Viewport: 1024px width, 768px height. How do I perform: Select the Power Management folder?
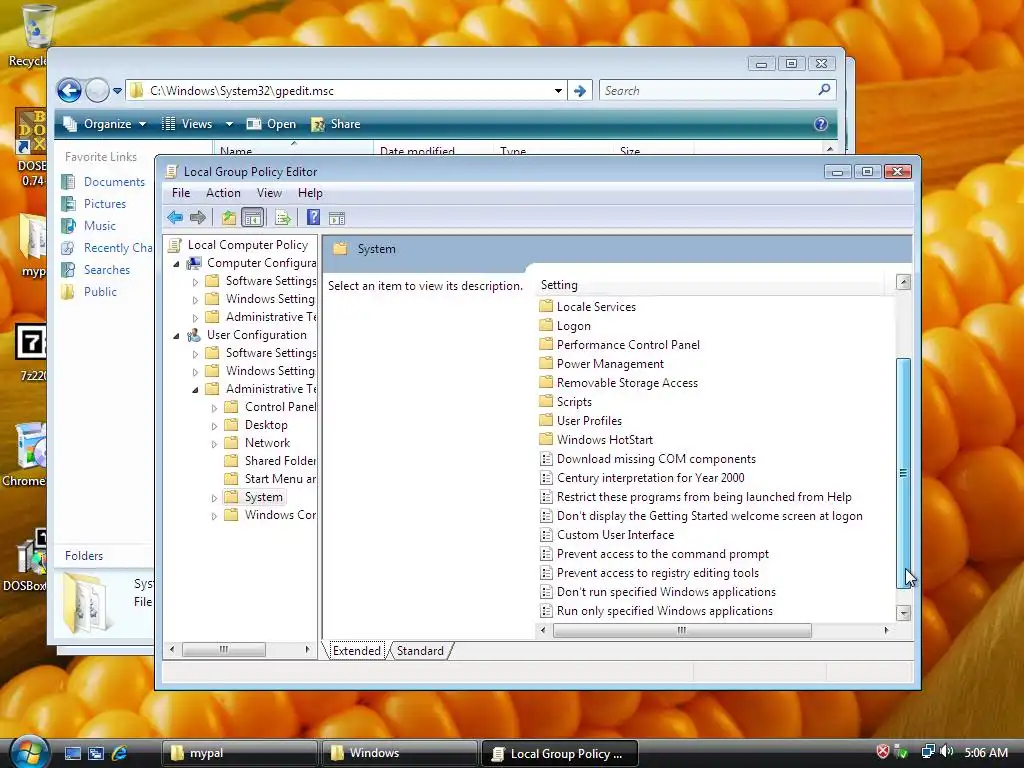[x=602, y=363]
